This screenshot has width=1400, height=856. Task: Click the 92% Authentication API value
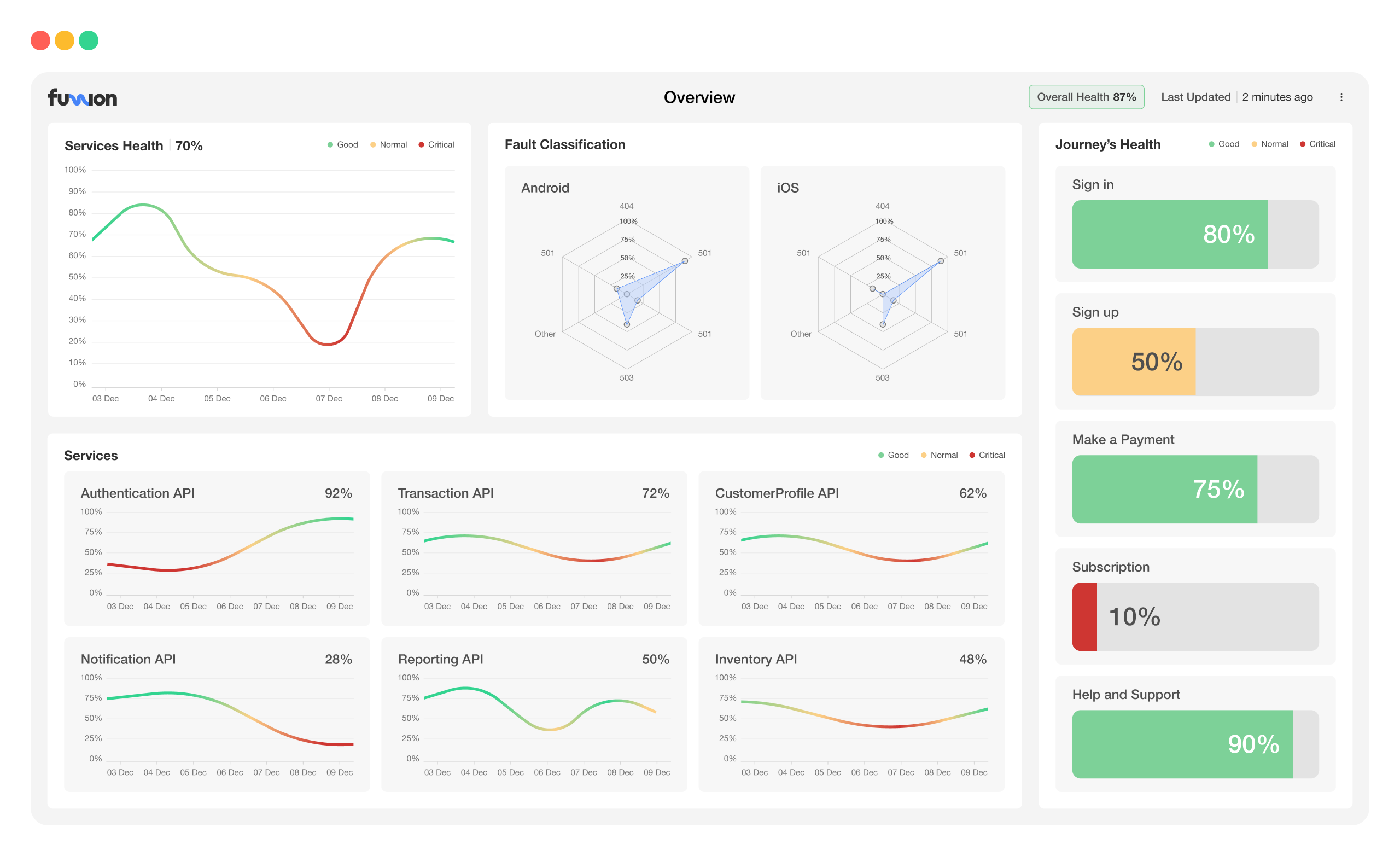[x=339, y=493]
